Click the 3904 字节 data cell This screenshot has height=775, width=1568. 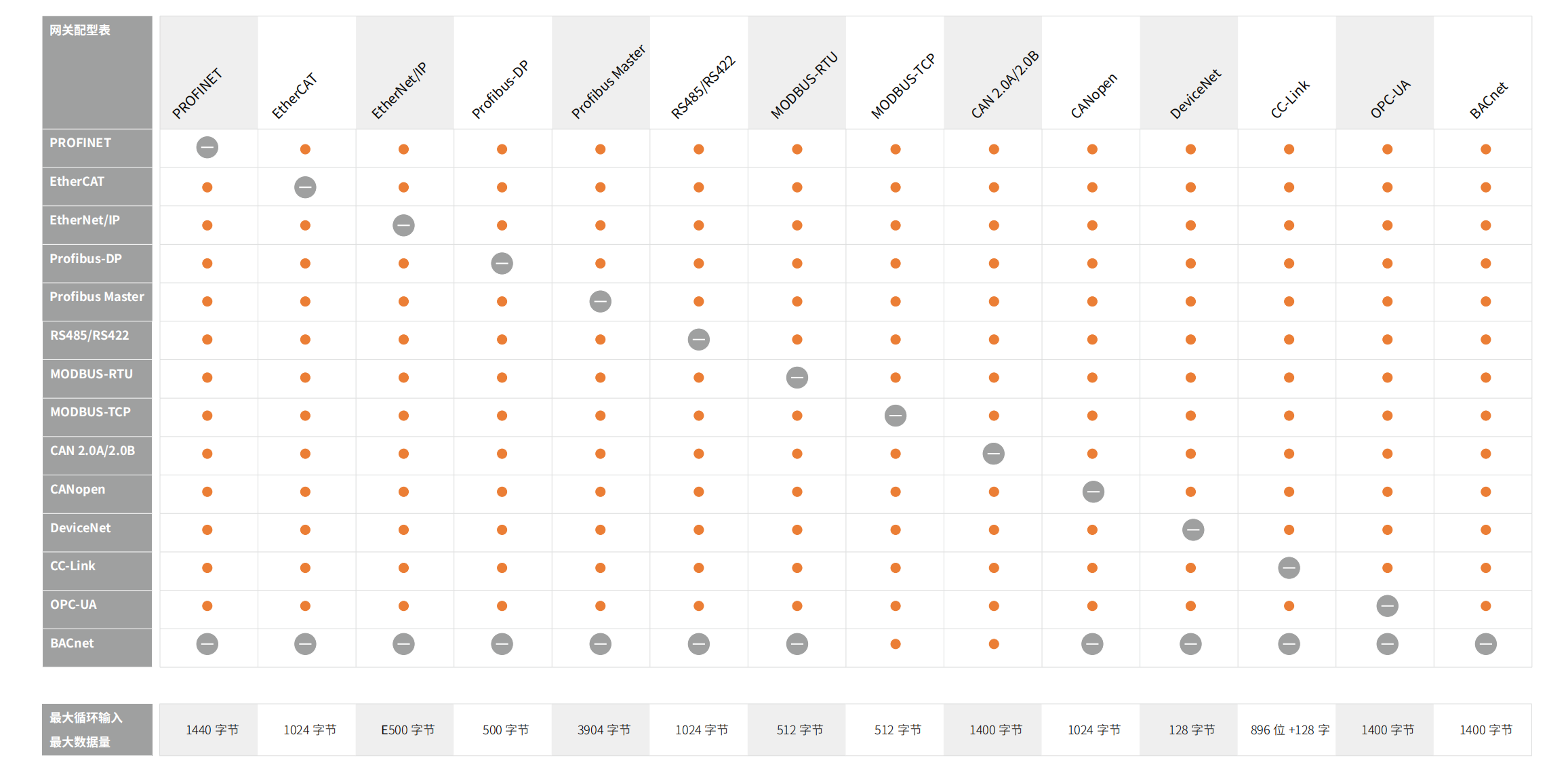tap(603, 730)
